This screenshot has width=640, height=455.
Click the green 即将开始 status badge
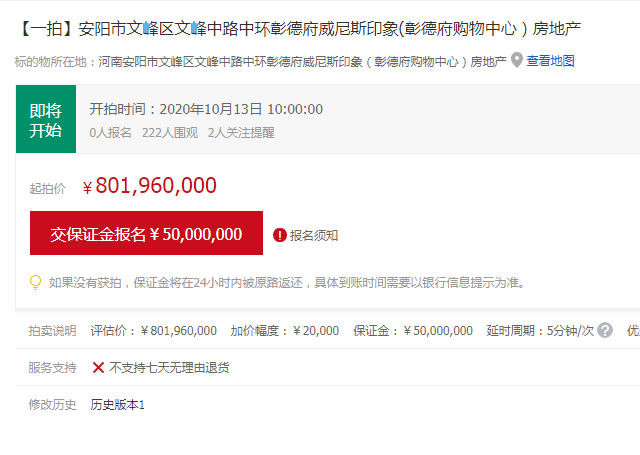tap(46, 119)
